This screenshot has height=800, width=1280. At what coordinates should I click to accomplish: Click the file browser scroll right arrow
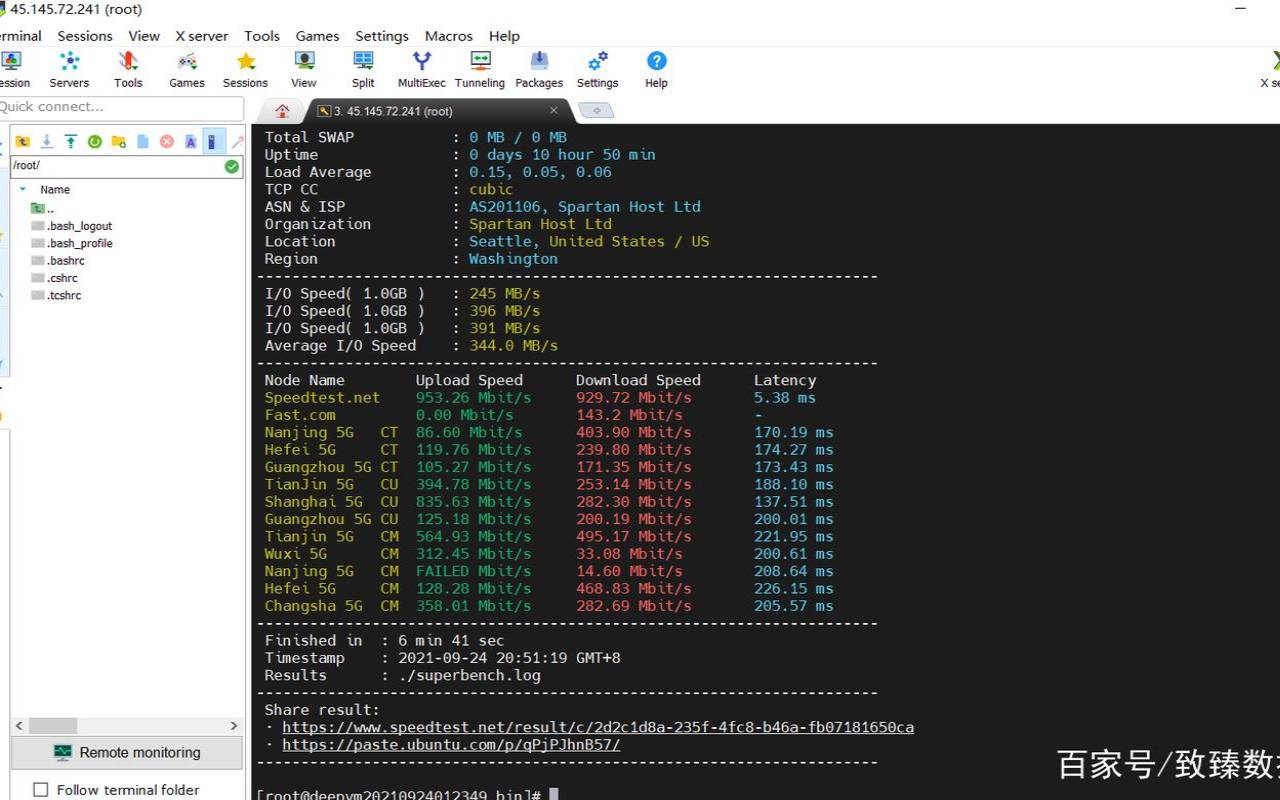coord(234,726)
